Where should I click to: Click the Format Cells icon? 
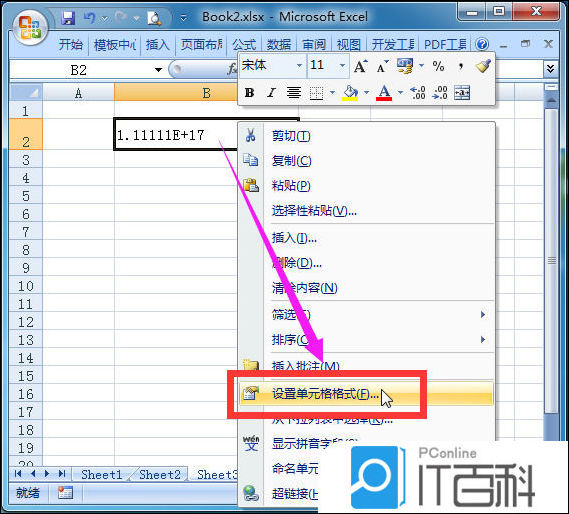[x=251, y=393]
